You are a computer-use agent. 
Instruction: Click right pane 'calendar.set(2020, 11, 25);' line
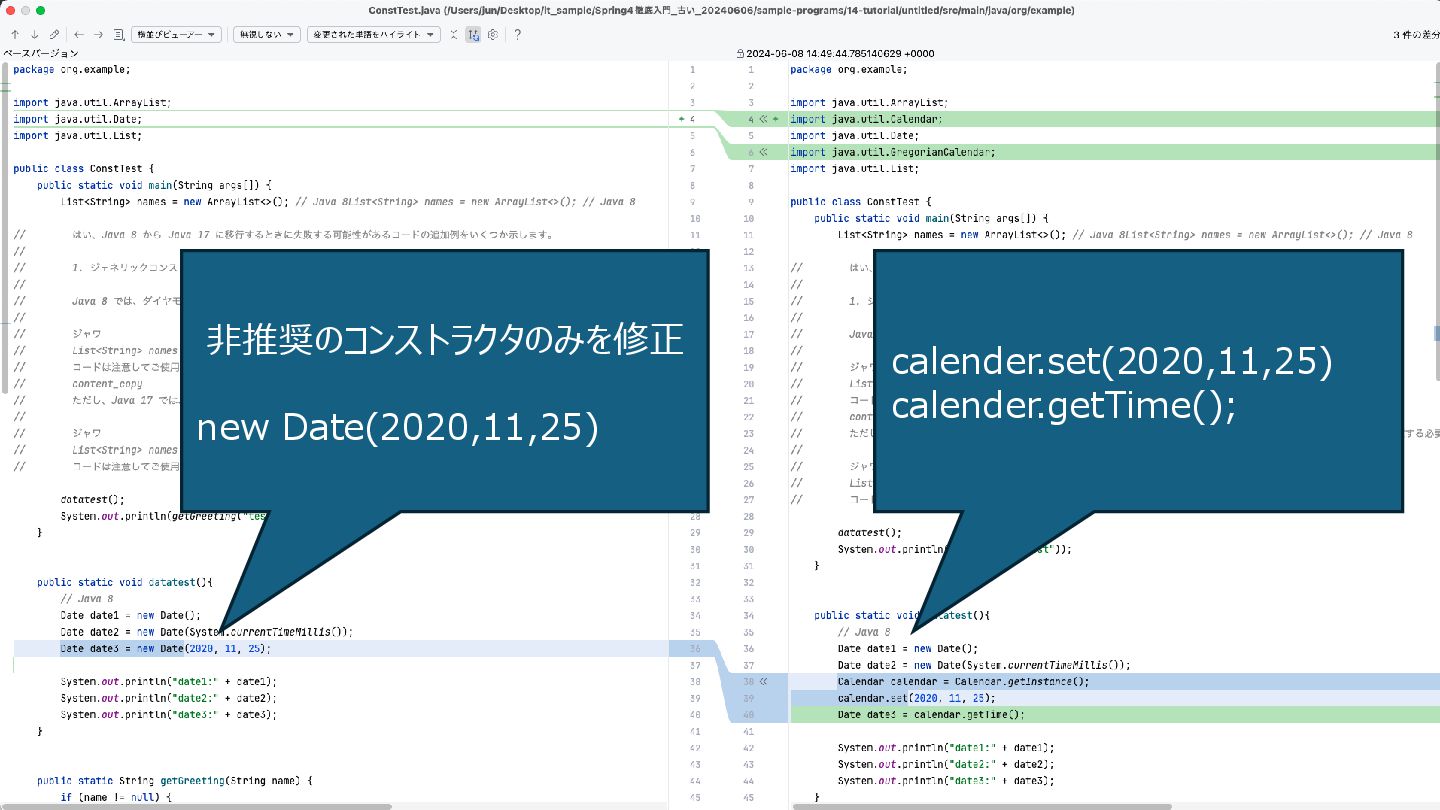click(x=916, y=698)
